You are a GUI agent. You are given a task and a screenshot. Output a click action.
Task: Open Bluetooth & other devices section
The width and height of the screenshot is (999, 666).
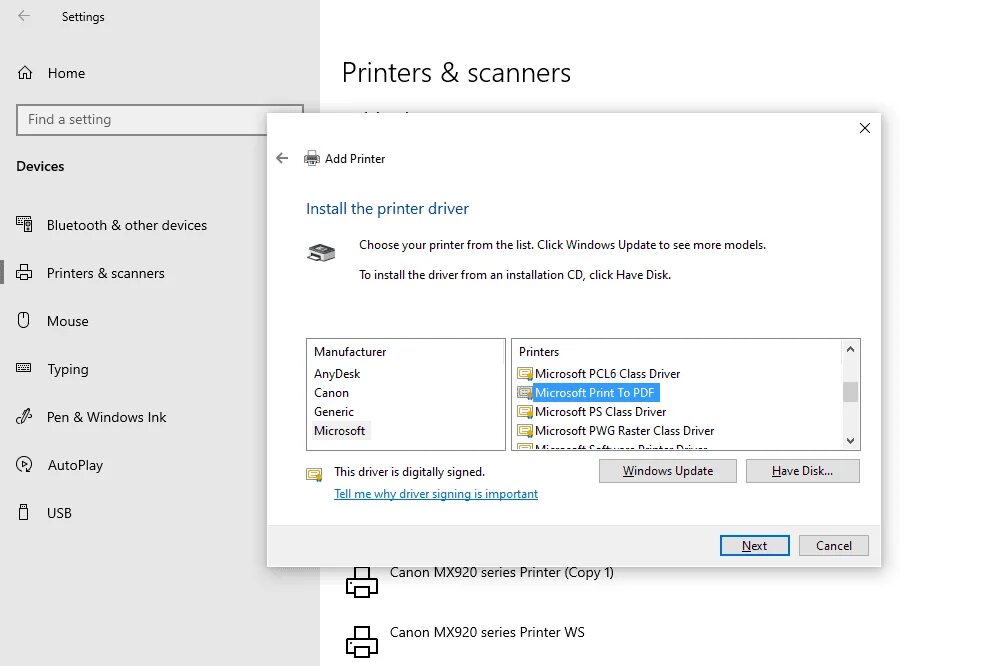pos(127,225)
